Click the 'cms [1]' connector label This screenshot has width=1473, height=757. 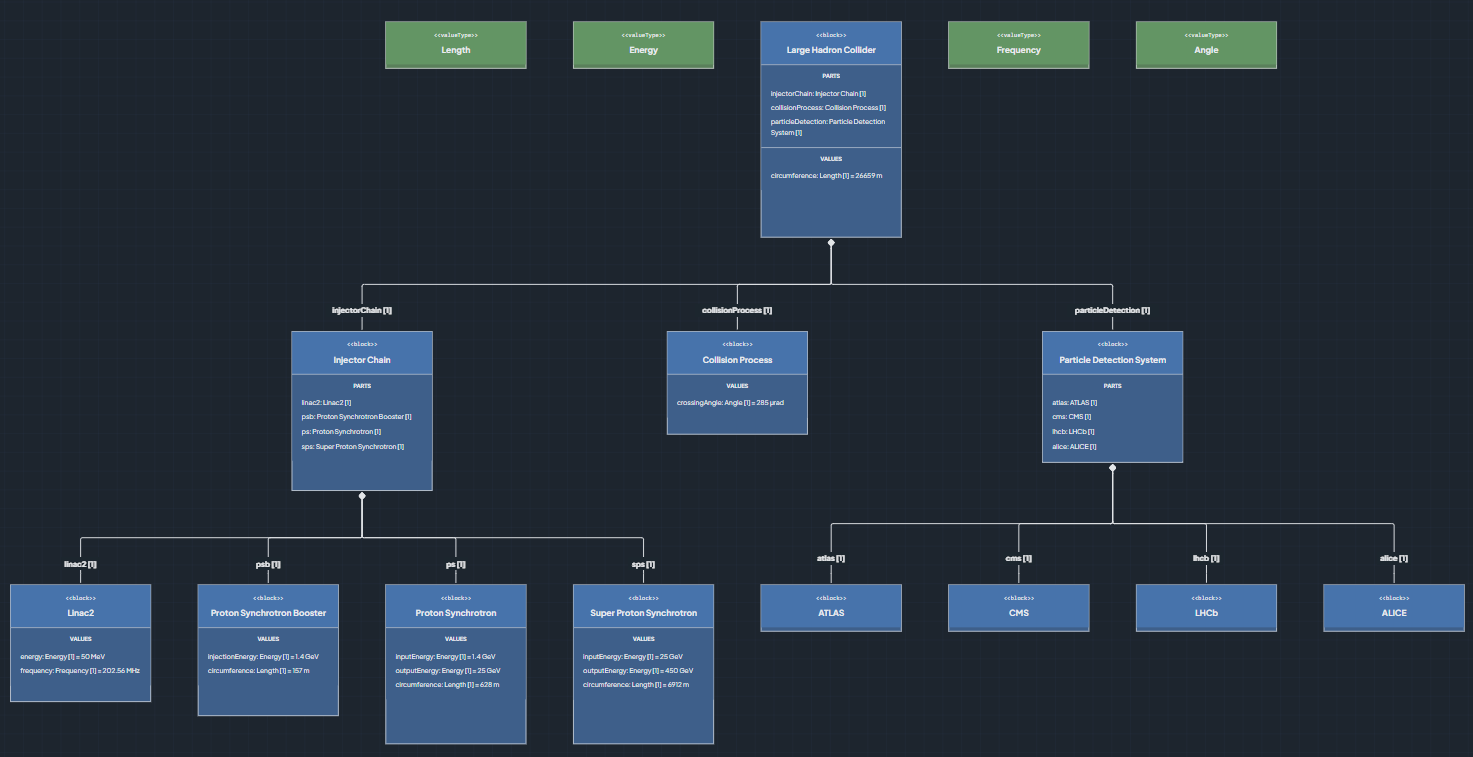[x=1018, y=558]
